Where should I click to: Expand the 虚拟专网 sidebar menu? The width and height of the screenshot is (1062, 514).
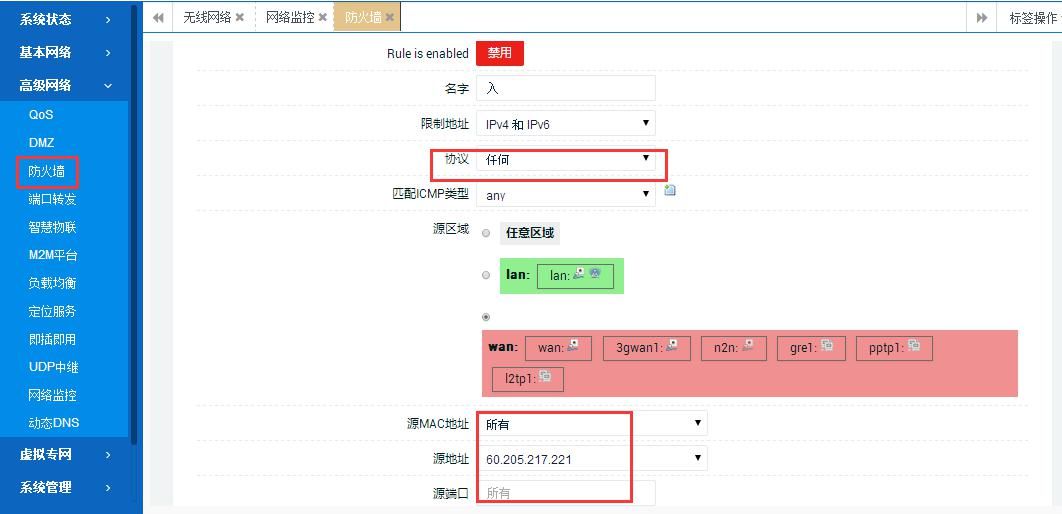click(66, 454)
